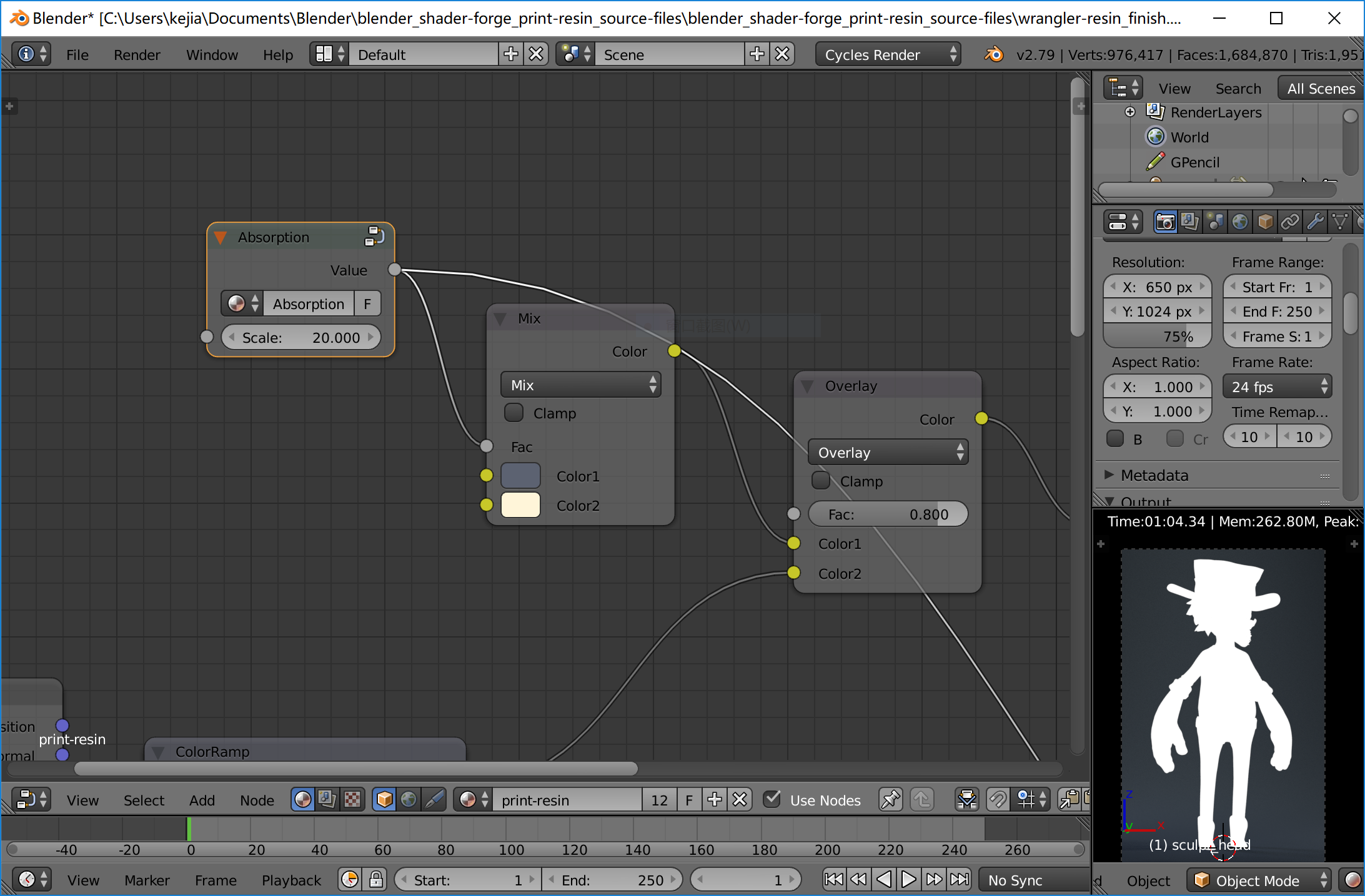Enable Clamp on the Mix node

(x=514, y=413)
